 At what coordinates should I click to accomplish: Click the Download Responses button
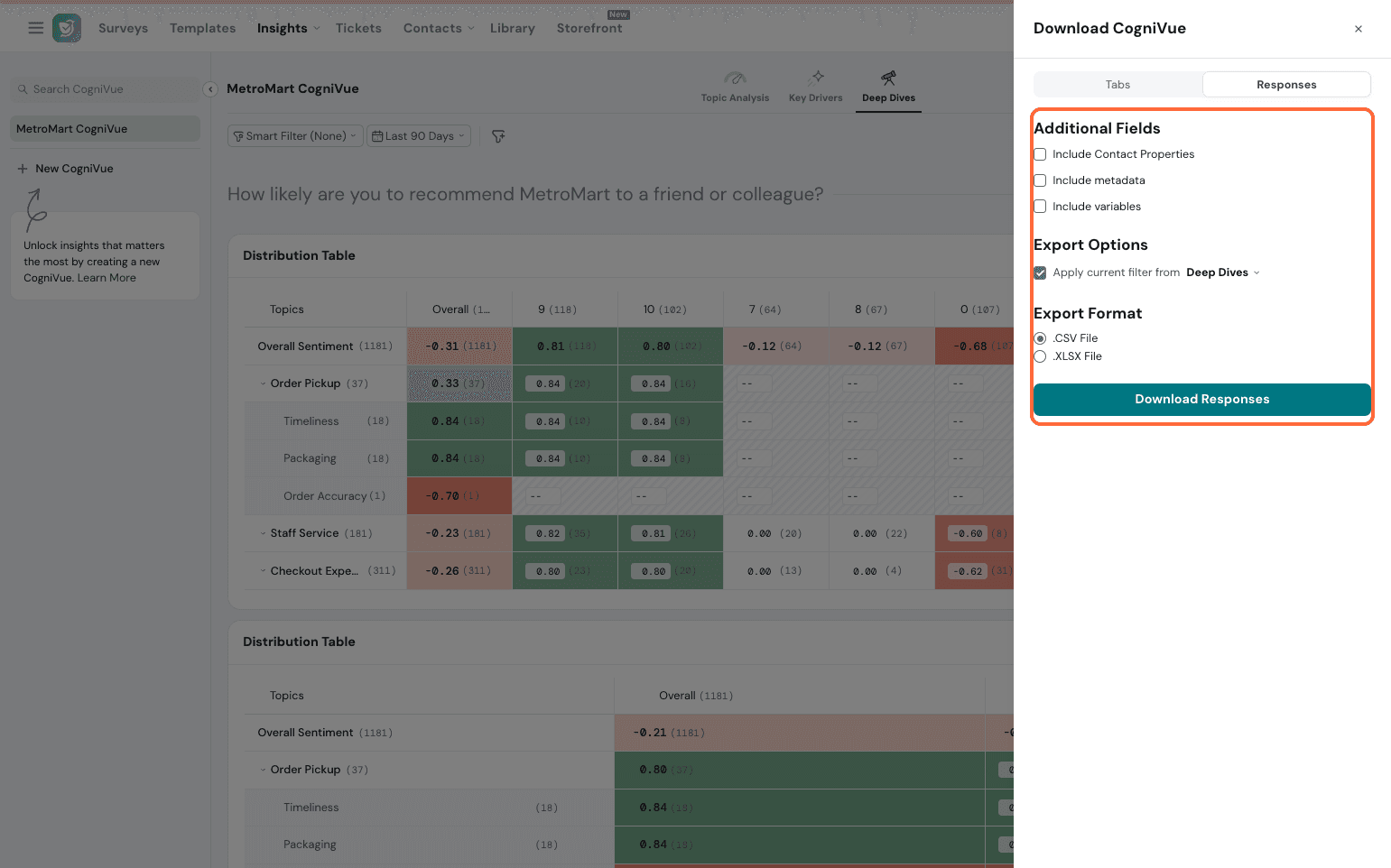pyautogui.click(x=1201, y=400)
